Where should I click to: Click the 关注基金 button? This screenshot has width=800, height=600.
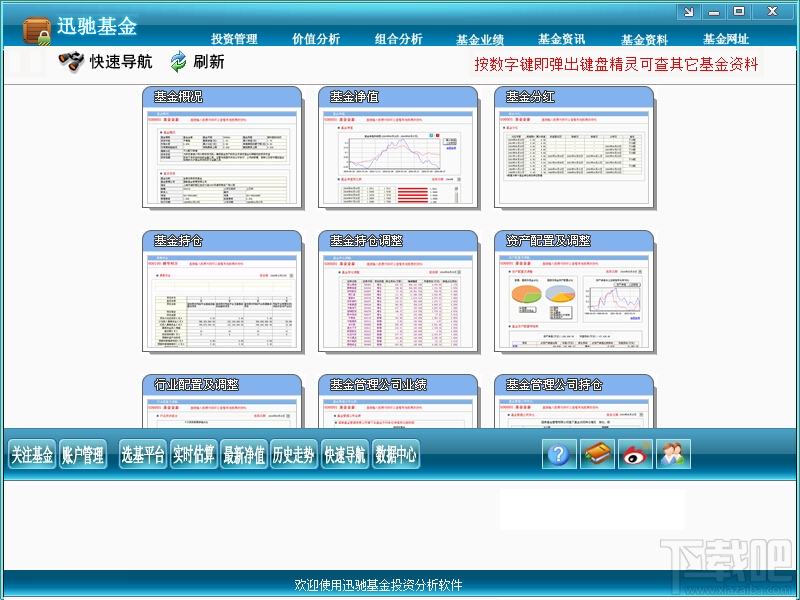click(x=32, y=454)
